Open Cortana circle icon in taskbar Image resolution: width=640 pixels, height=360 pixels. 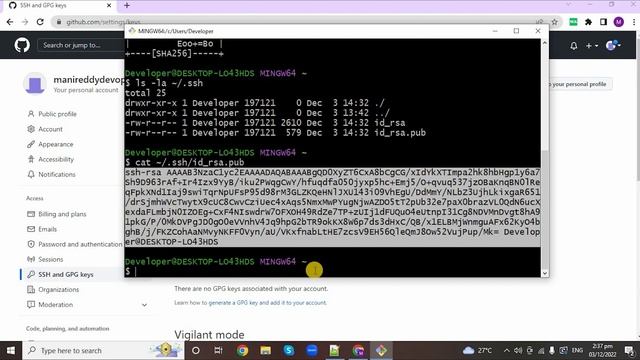pos(196,350)
